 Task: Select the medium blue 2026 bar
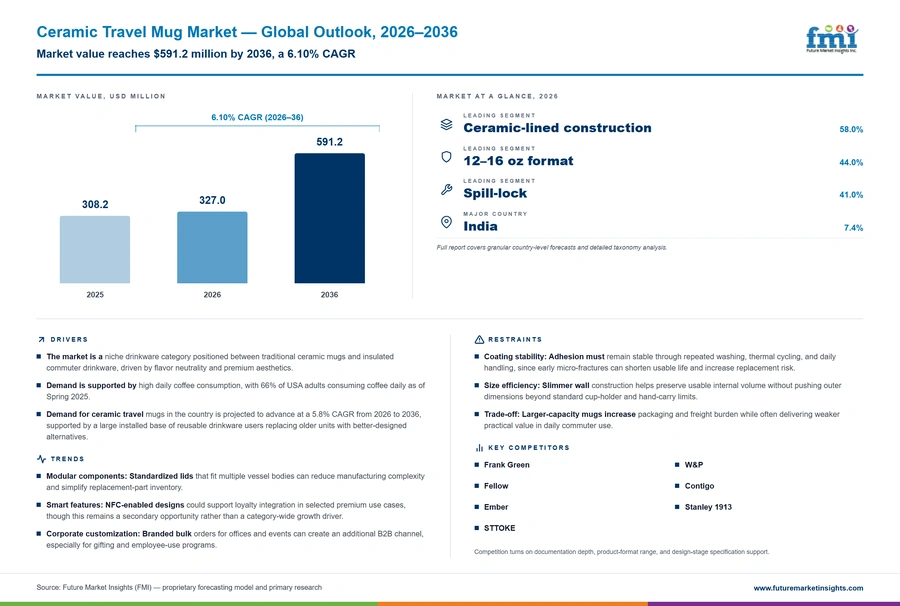click(x=212, y=247)
